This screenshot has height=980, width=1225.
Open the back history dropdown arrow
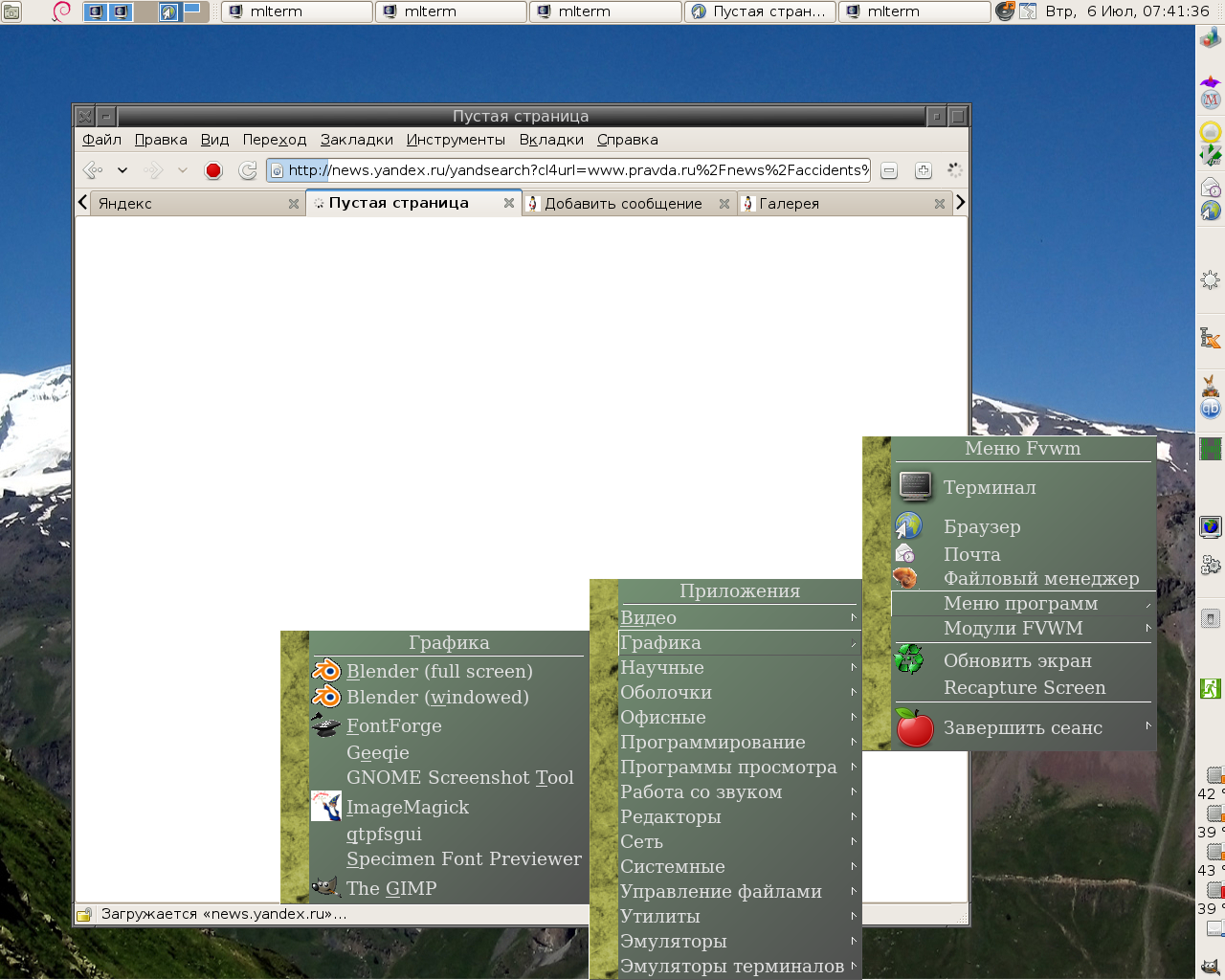(x=122, y=170)
